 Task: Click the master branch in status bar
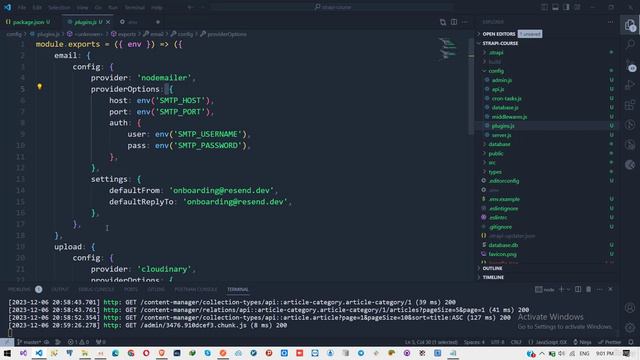pos(29,342)
